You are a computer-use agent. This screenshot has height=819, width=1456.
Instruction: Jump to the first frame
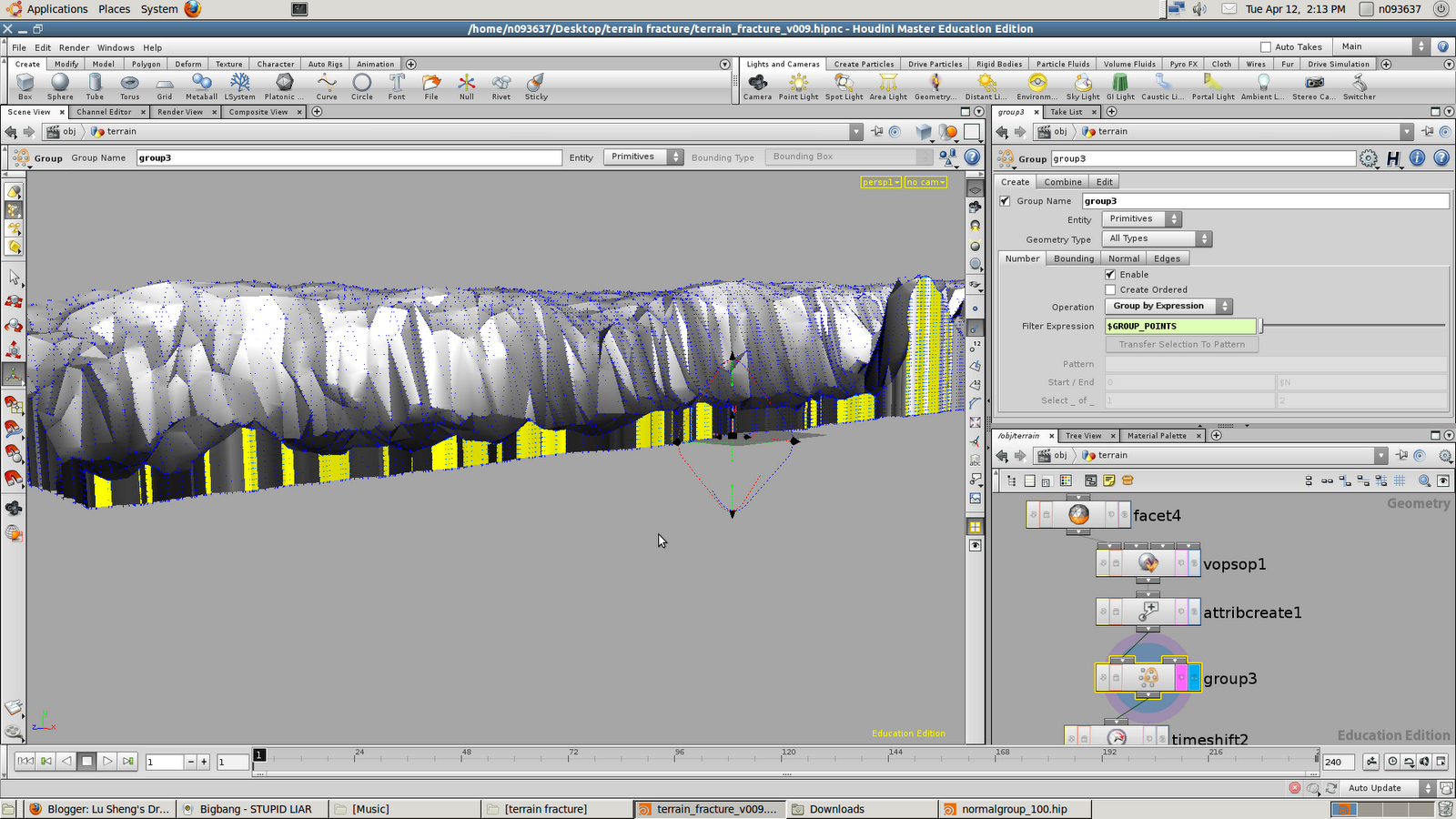[25, 761]
